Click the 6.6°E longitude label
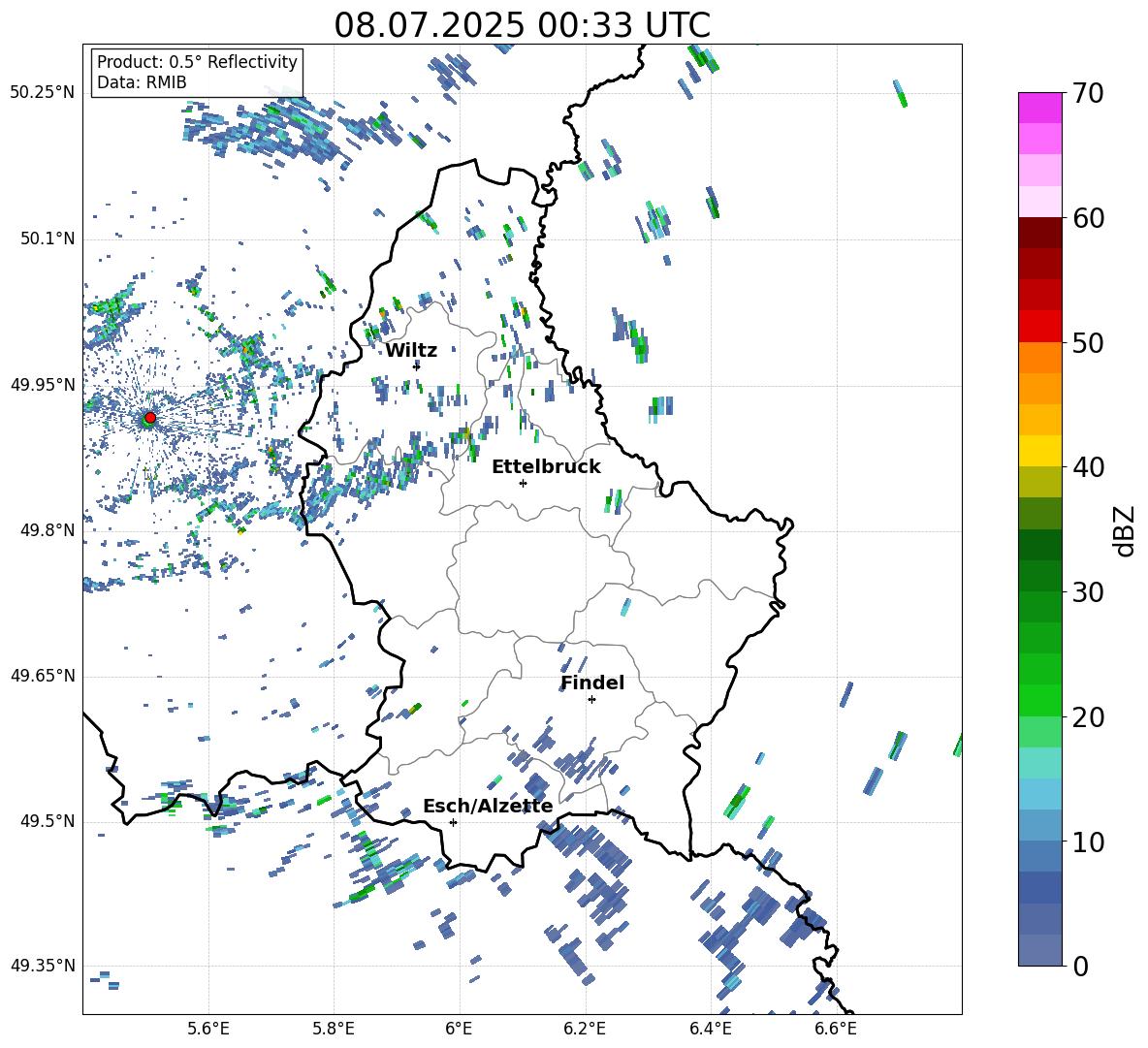 tap(836, 1029)
